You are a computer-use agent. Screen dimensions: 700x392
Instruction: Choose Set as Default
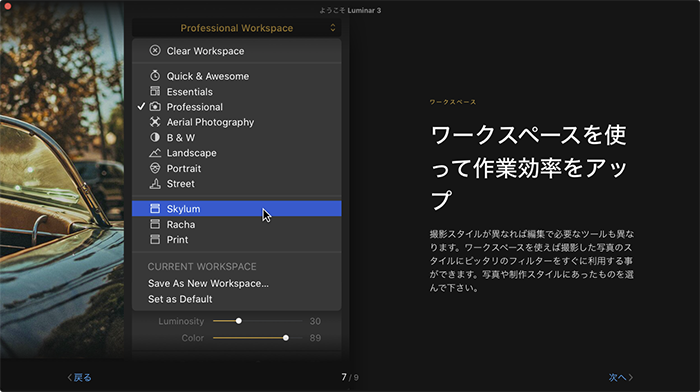[x=180, y=299]
